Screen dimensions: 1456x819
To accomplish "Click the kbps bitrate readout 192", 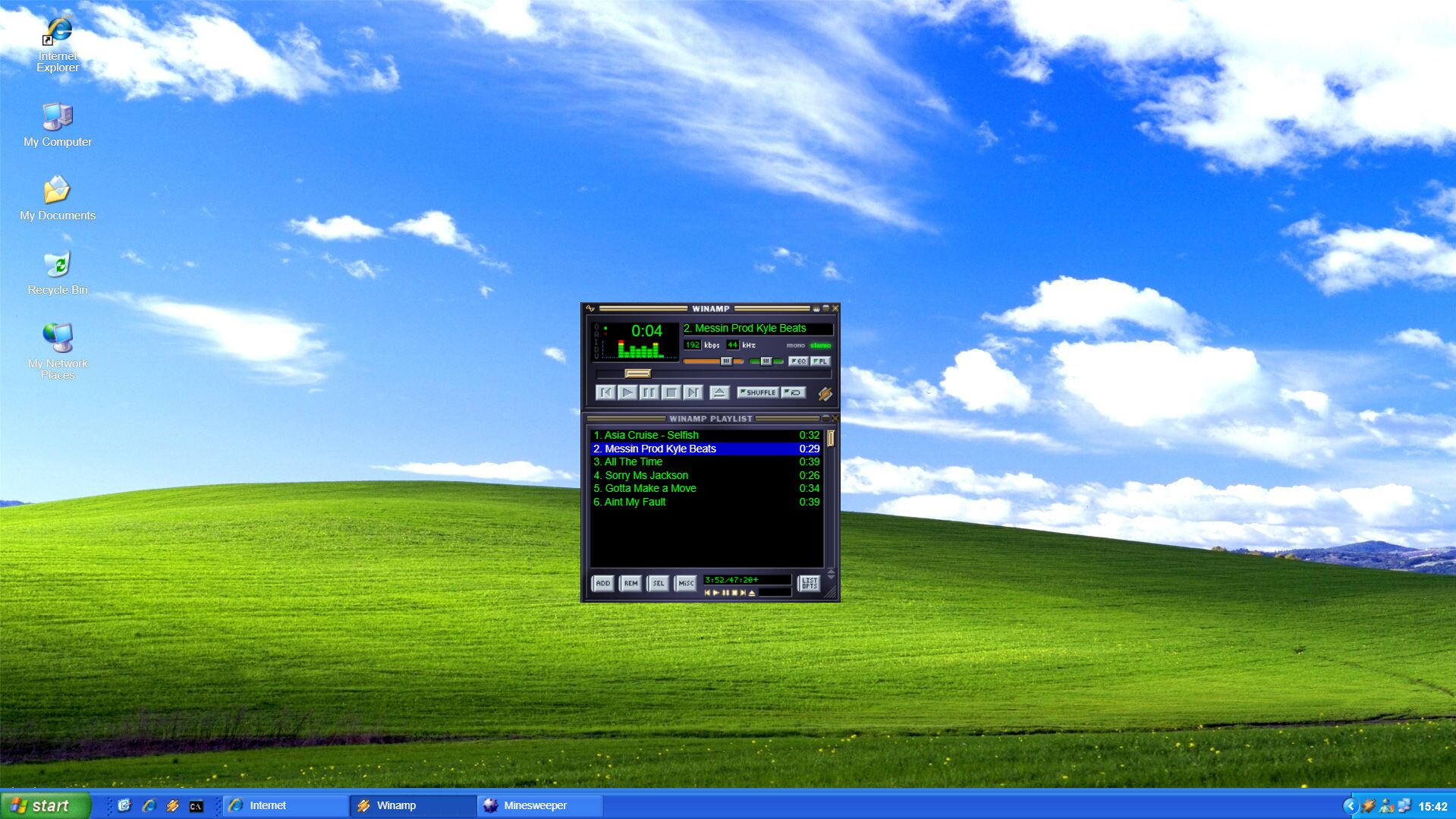I will tap(692, 345).
